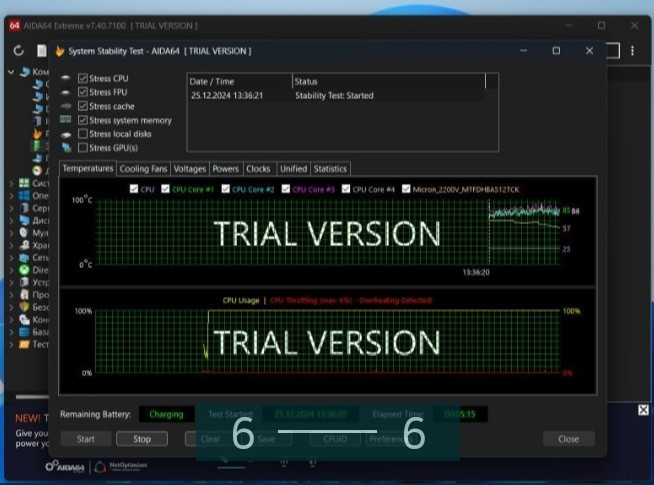Click the RAM icon beside Stress system memory
654x485 pixels.
66,120
